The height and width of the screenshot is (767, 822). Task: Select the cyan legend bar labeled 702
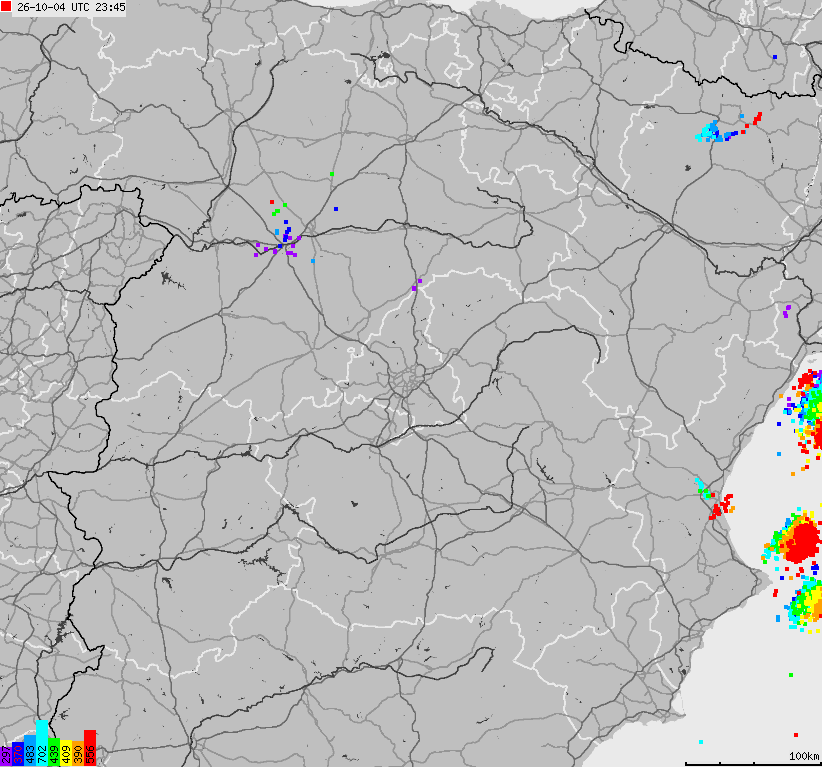[x=42, y=743]
